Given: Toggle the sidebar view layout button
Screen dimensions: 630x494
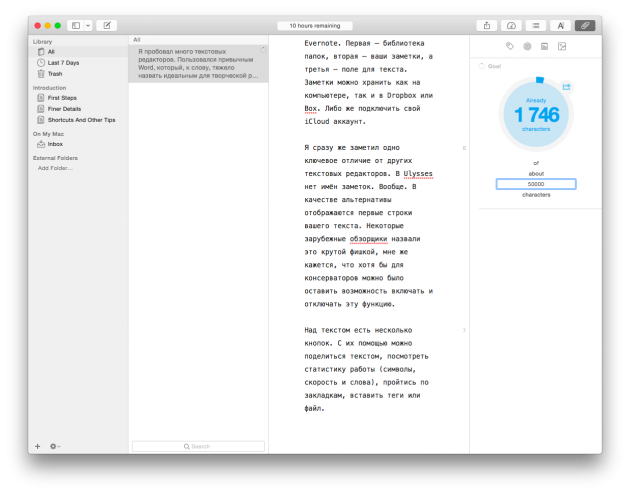Looking at the screenshot, I should coord(75,25).
